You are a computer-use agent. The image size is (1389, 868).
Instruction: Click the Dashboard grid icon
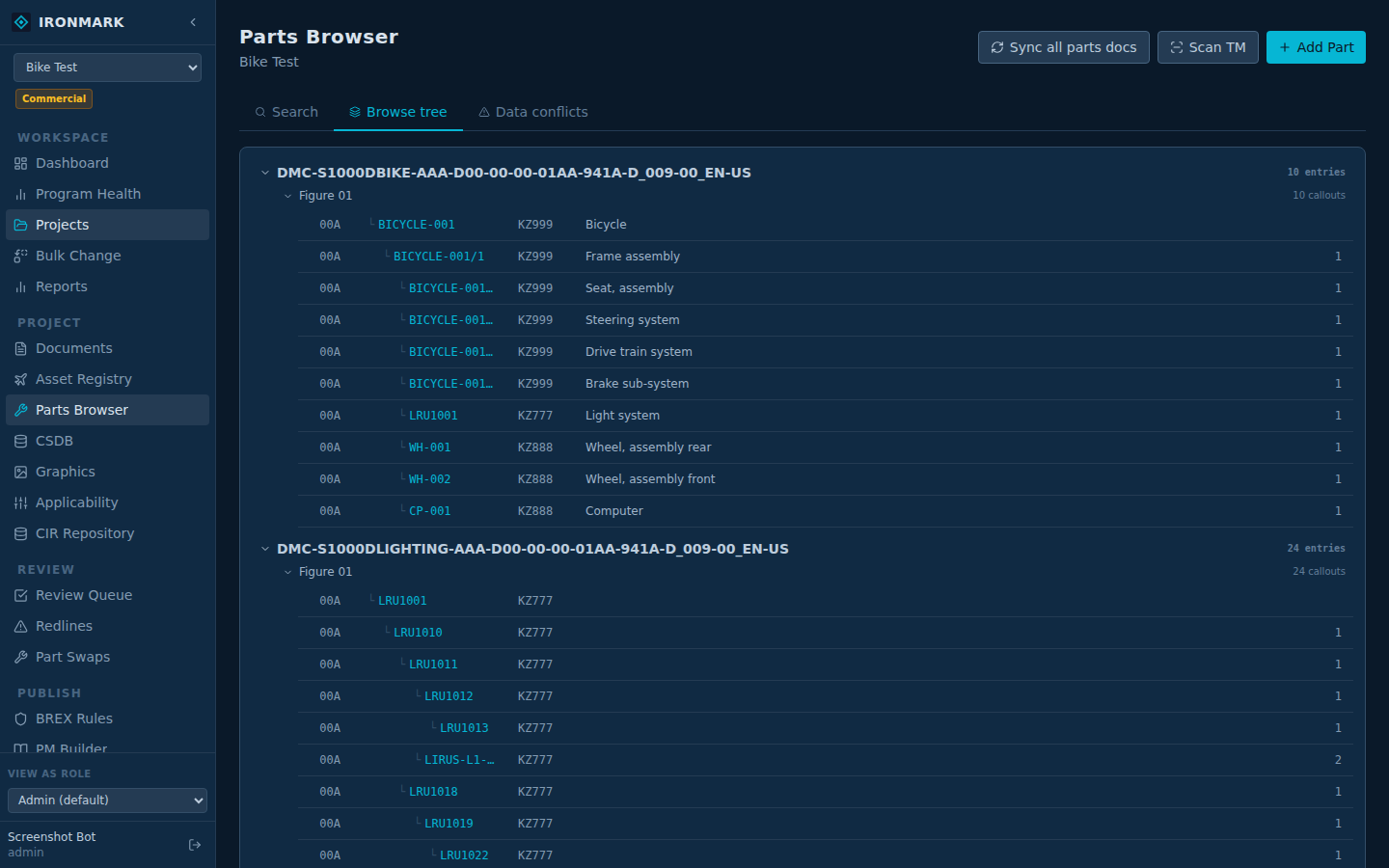click(x=20, y=164)
